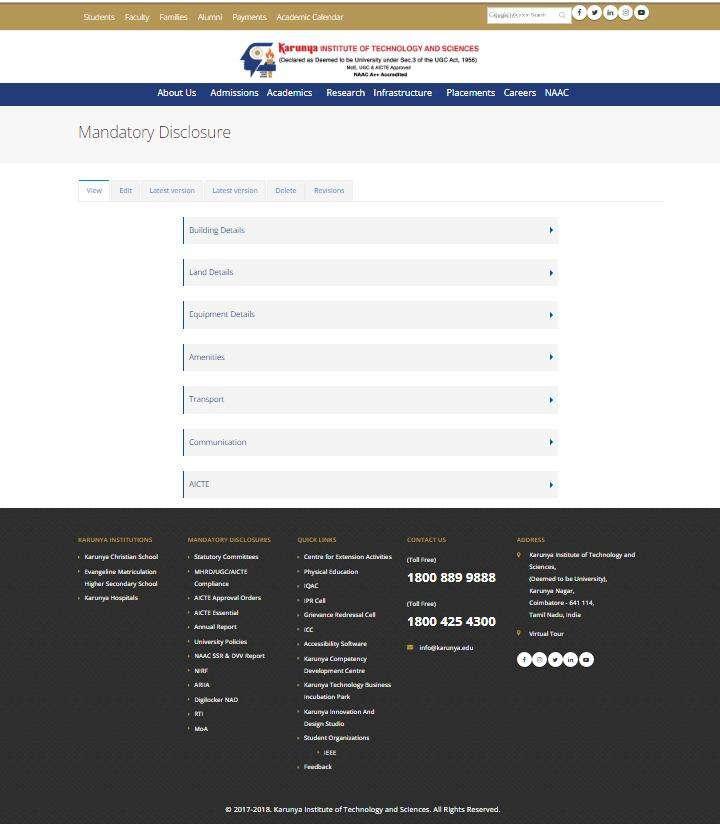Open the IQAC quick link
Screen dimensions: 720x824
(x=311, y=585)
